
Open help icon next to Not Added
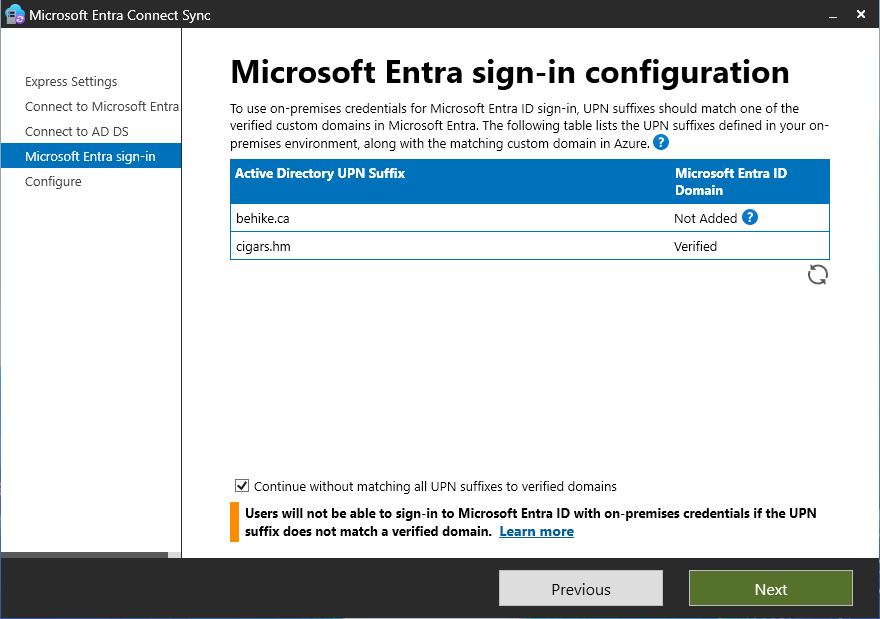(750, 217)
